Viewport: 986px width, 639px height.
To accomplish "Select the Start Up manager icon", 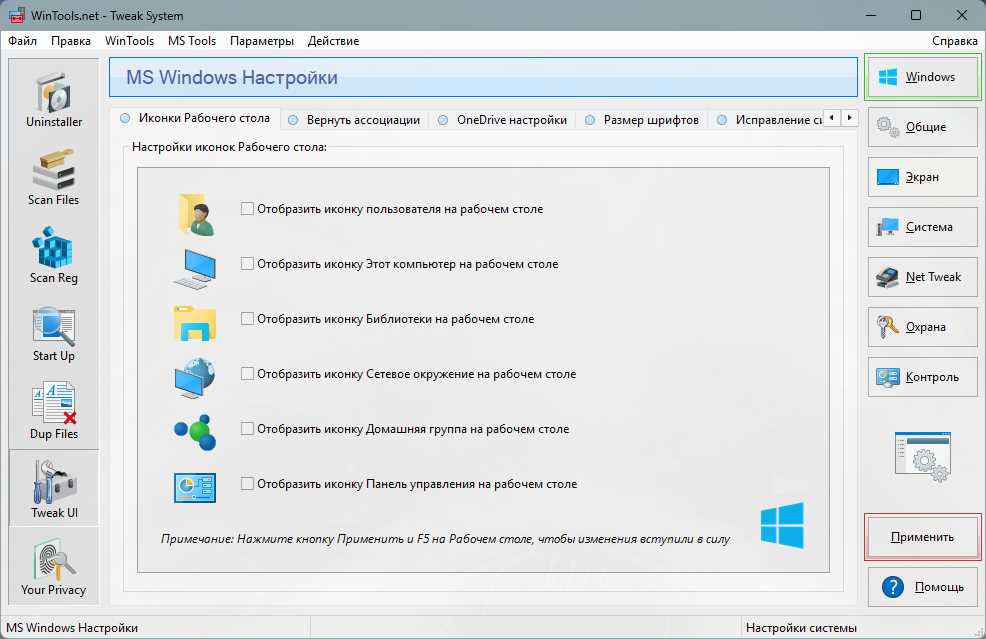I will coord(54,333).
